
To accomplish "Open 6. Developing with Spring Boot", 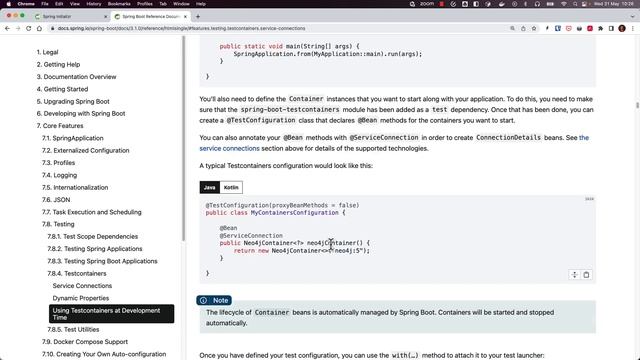I will click(81, 113).
